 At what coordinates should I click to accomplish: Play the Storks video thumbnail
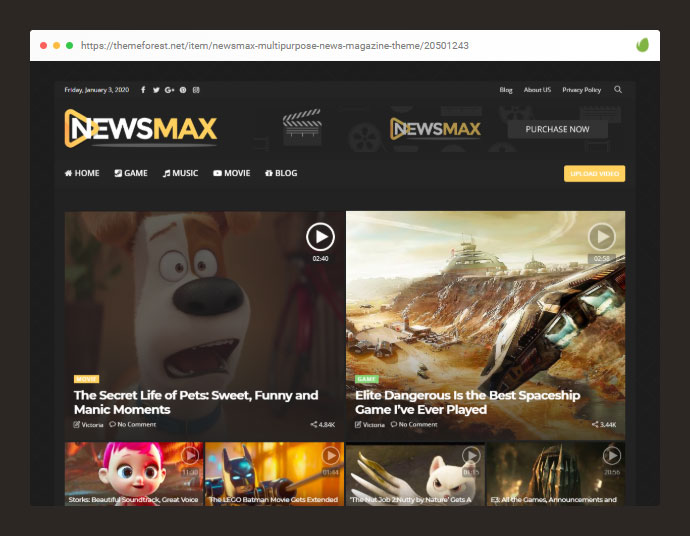point(190,455)
